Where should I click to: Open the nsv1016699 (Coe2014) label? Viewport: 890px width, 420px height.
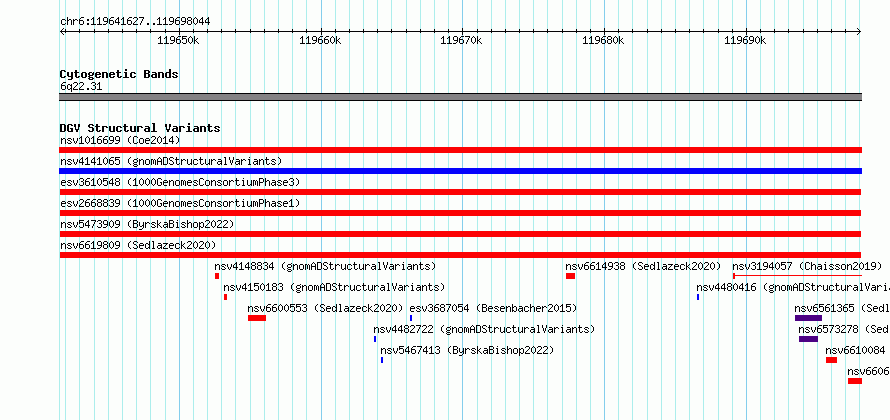point(120,140)
